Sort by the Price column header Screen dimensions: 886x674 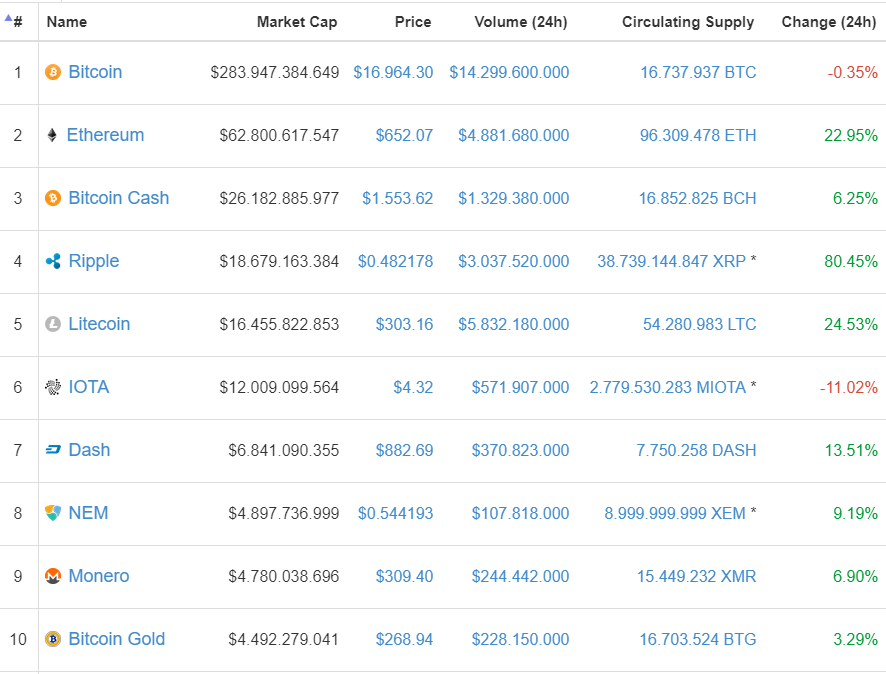pos(412,22)
